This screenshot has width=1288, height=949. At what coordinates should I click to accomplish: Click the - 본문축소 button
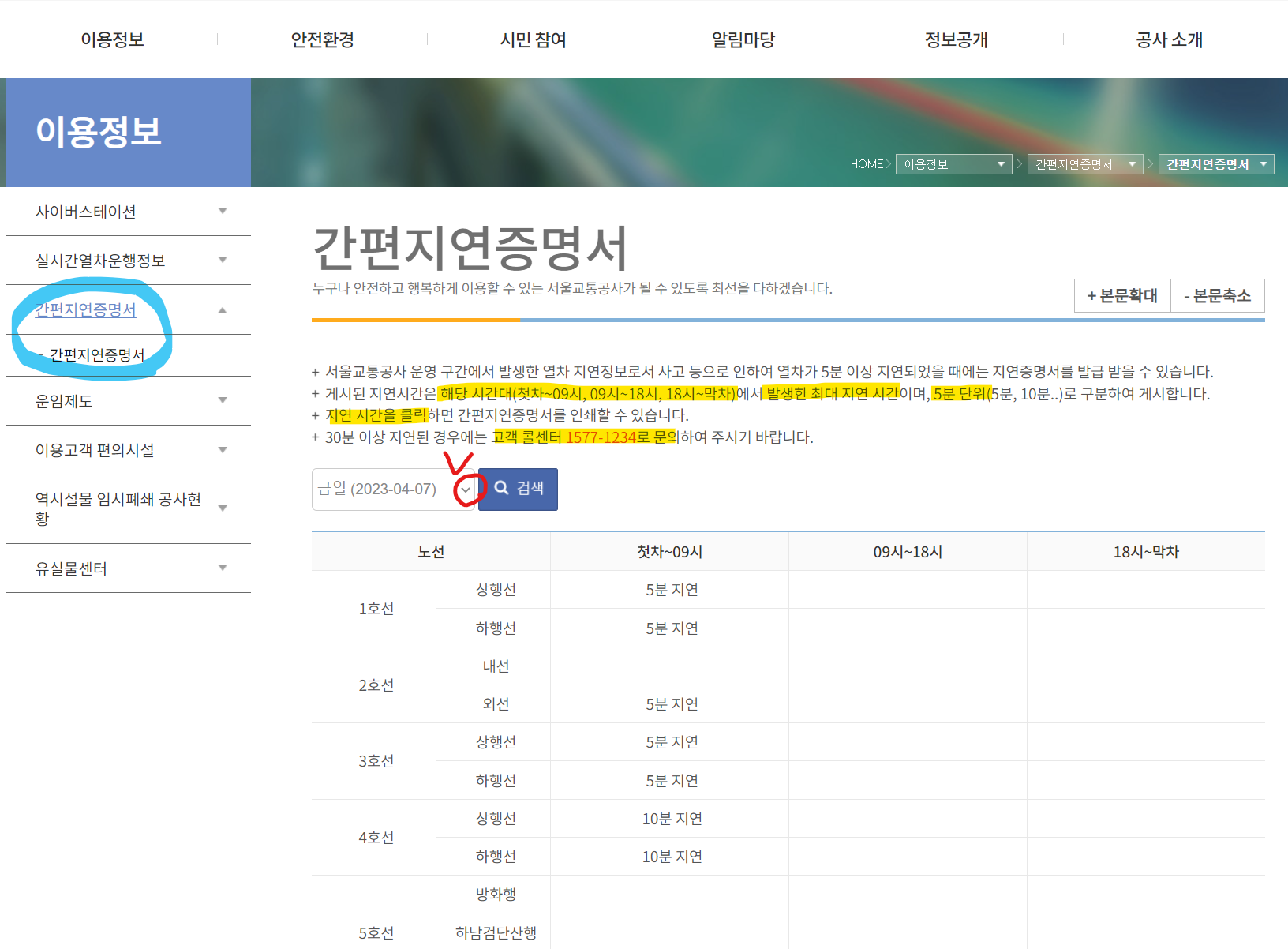pyautogui.click(x=1218, y=295)
